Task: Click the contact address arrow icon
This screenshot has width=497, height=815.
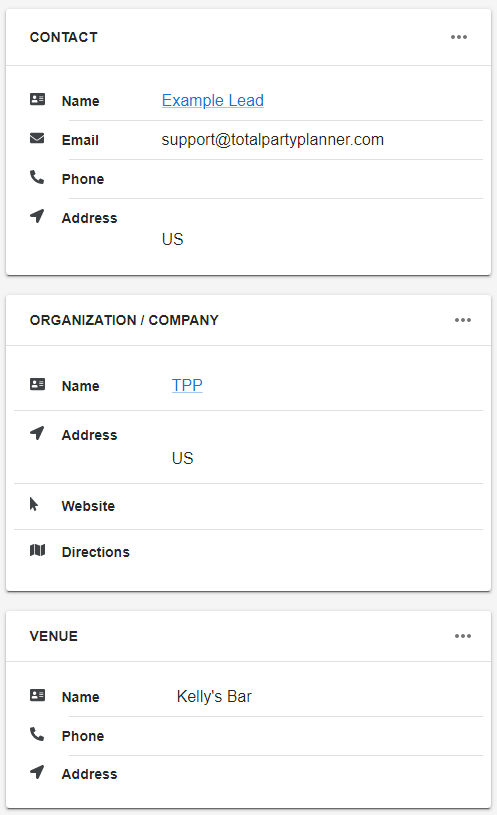Action: tap(37, 216)
